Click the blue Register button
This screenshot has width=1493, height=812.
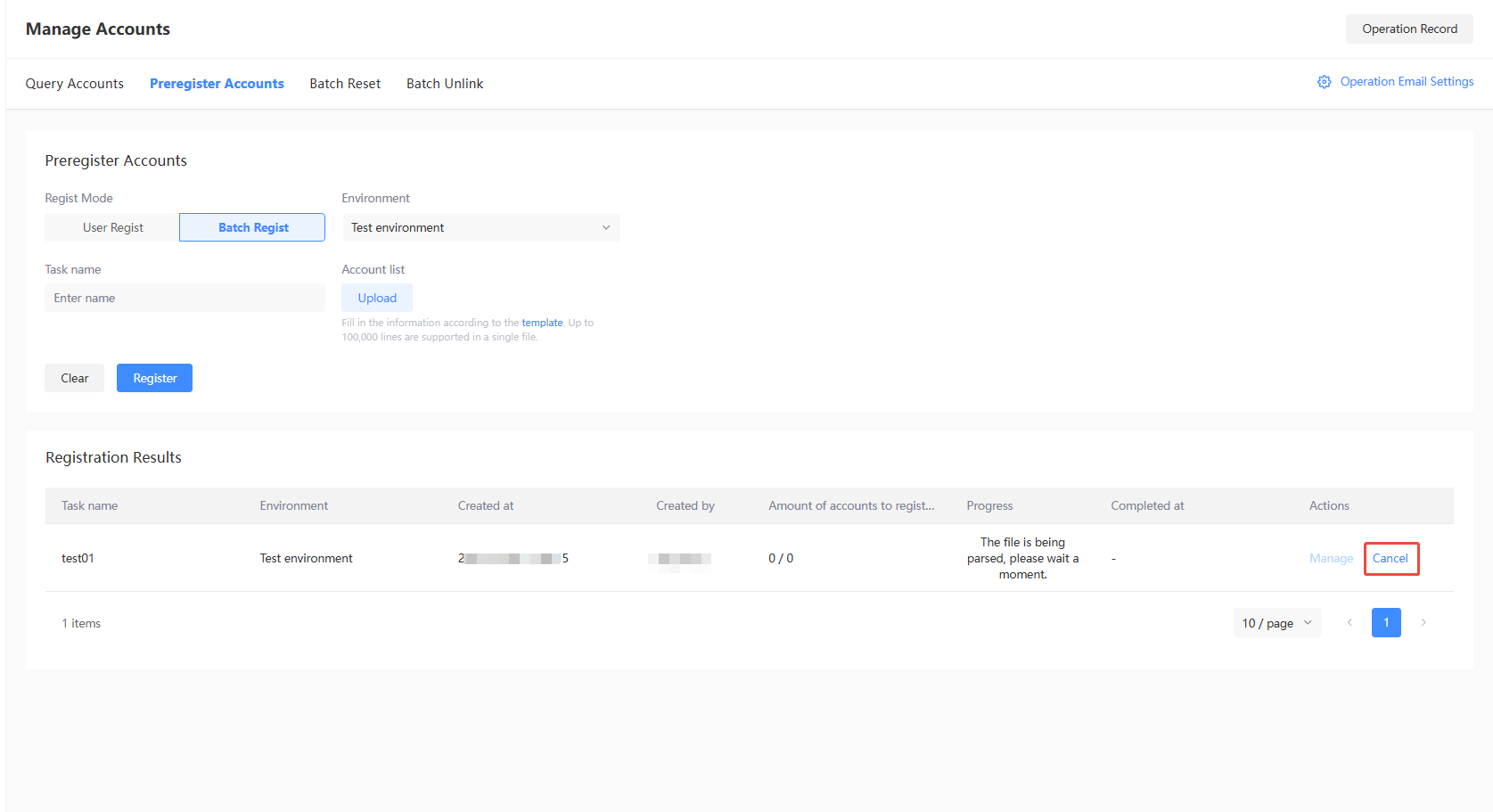tap(154, 378)
